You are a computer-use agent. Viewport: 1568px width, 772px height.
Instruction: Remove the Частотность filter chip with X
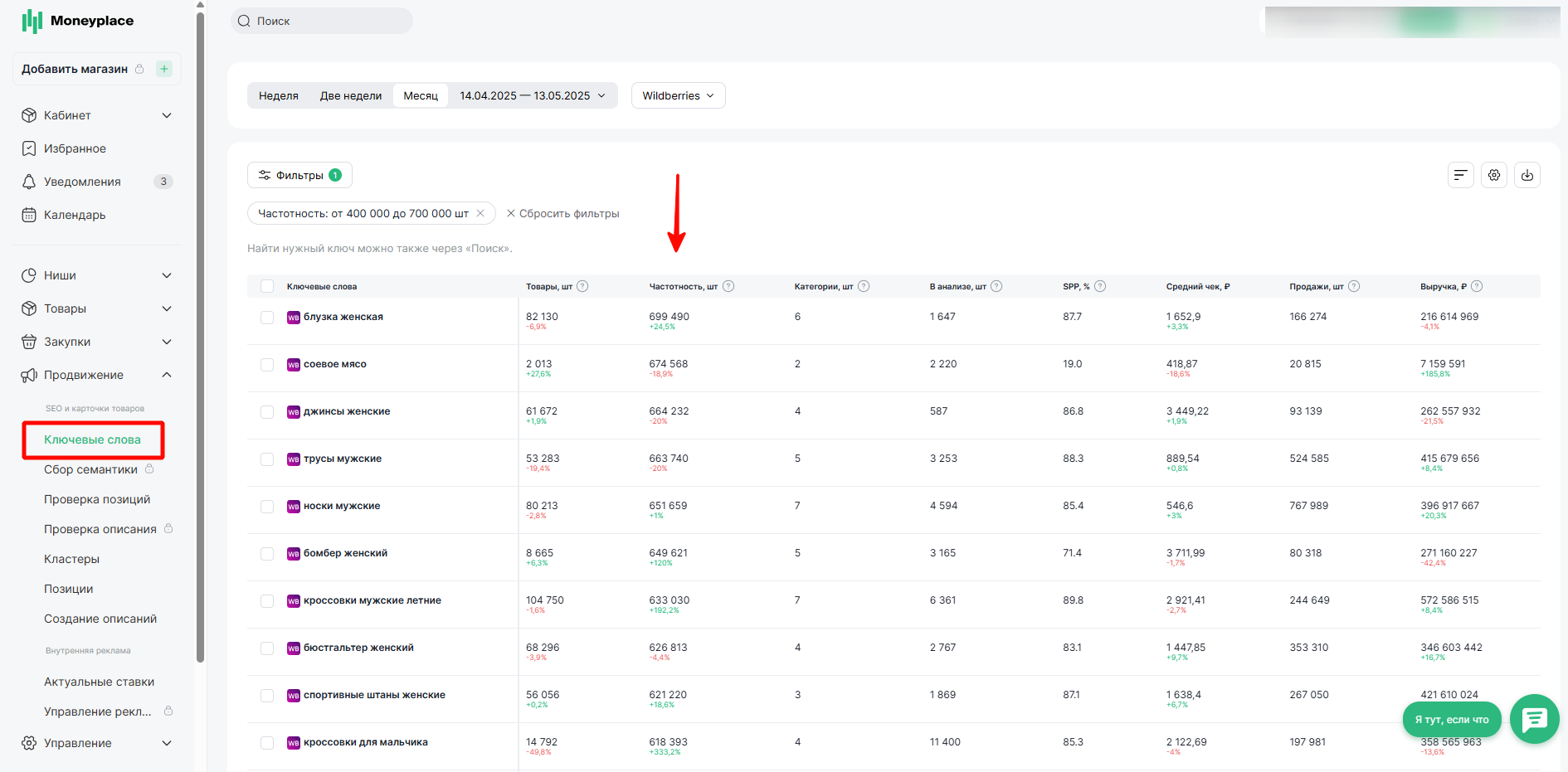(x=480, y=213)
